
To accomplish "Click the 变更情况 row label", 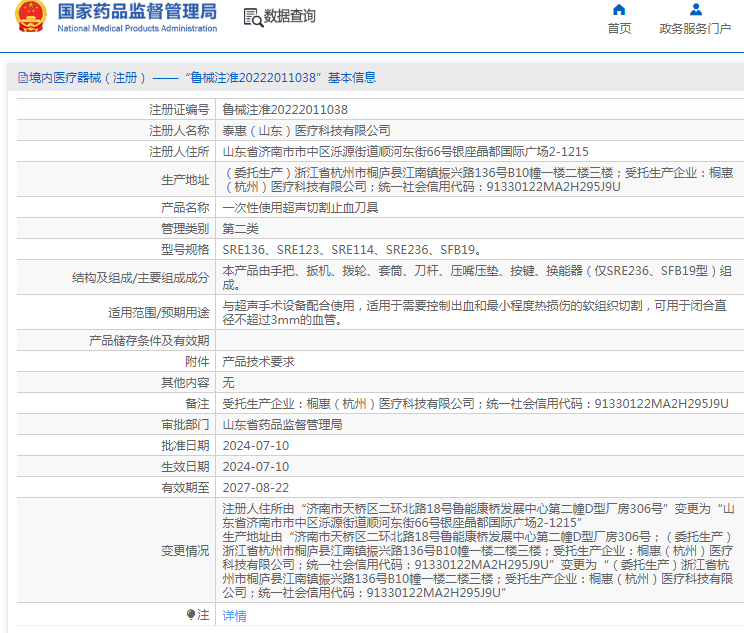I will click(x=185, y=550).
